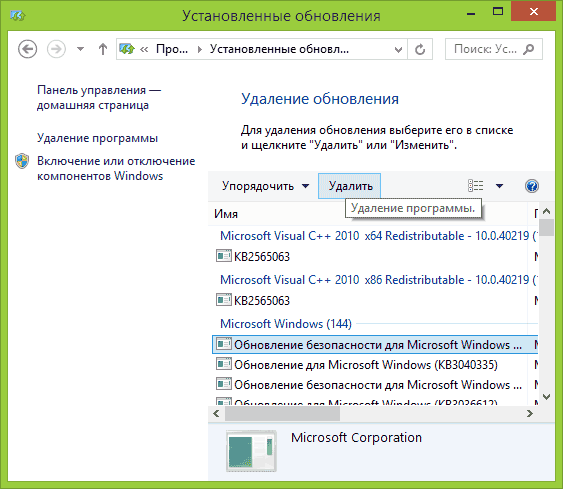
Task: Click the vertical scrollbar down arrow
Action: pyautogui.click(x=546, y=397)
